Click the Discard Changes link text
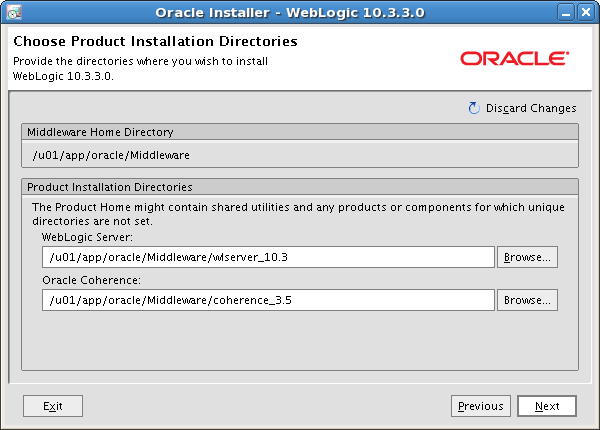Image resolution: width=600 pixels, height=430 pixels. tap(531, 108)
